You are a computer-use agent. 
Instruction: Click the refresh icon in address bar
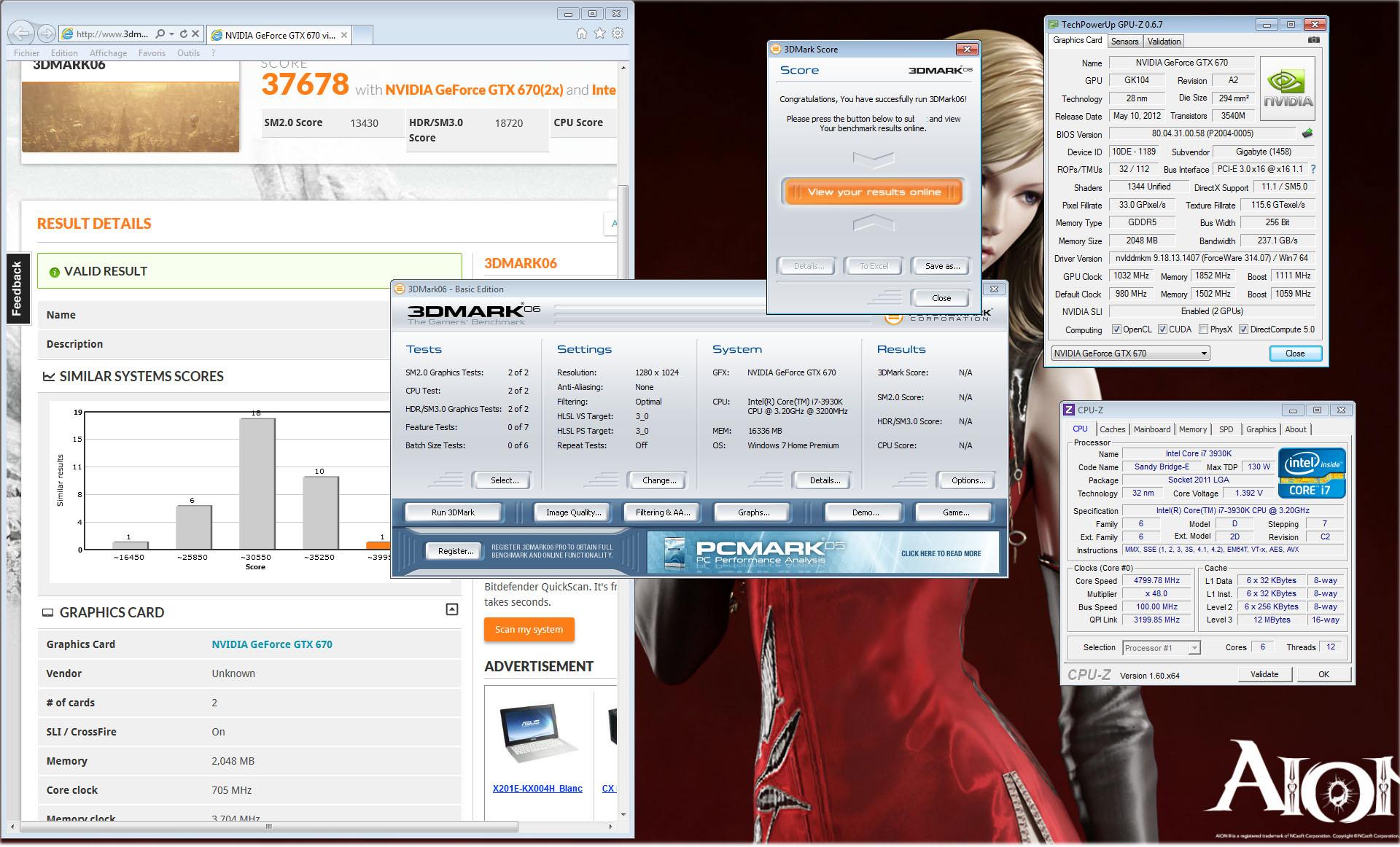point(183,34)
